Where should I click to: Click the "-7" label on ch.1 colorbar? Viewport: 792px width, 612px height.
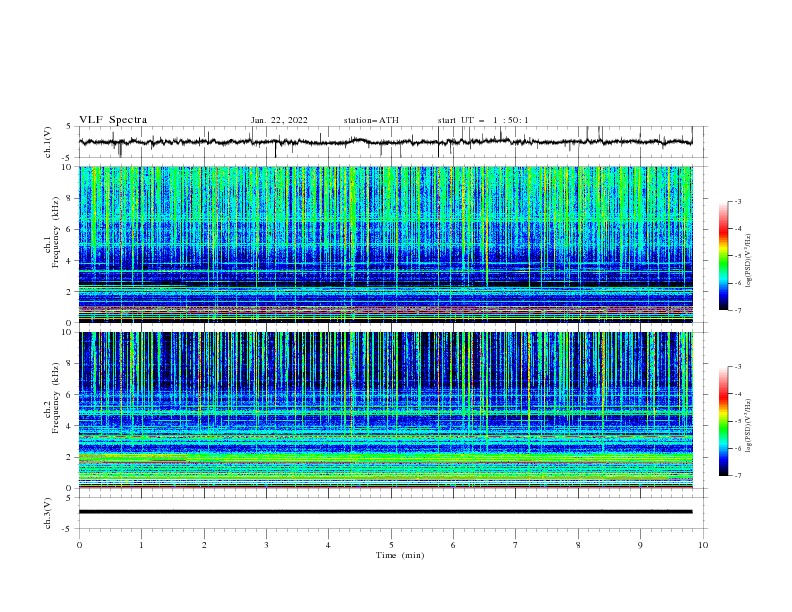[x=737, y=310]
